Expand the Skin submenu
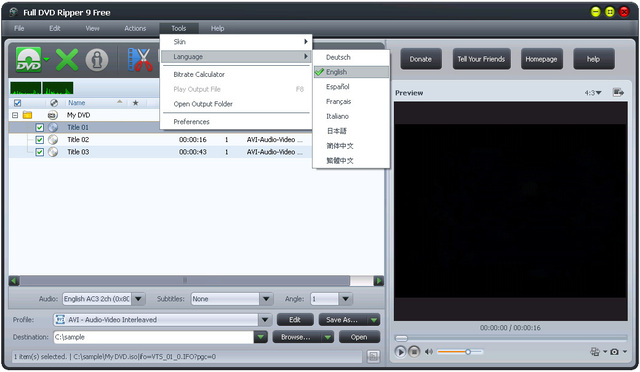The image size is (640, 372). [x=236, y=42]
